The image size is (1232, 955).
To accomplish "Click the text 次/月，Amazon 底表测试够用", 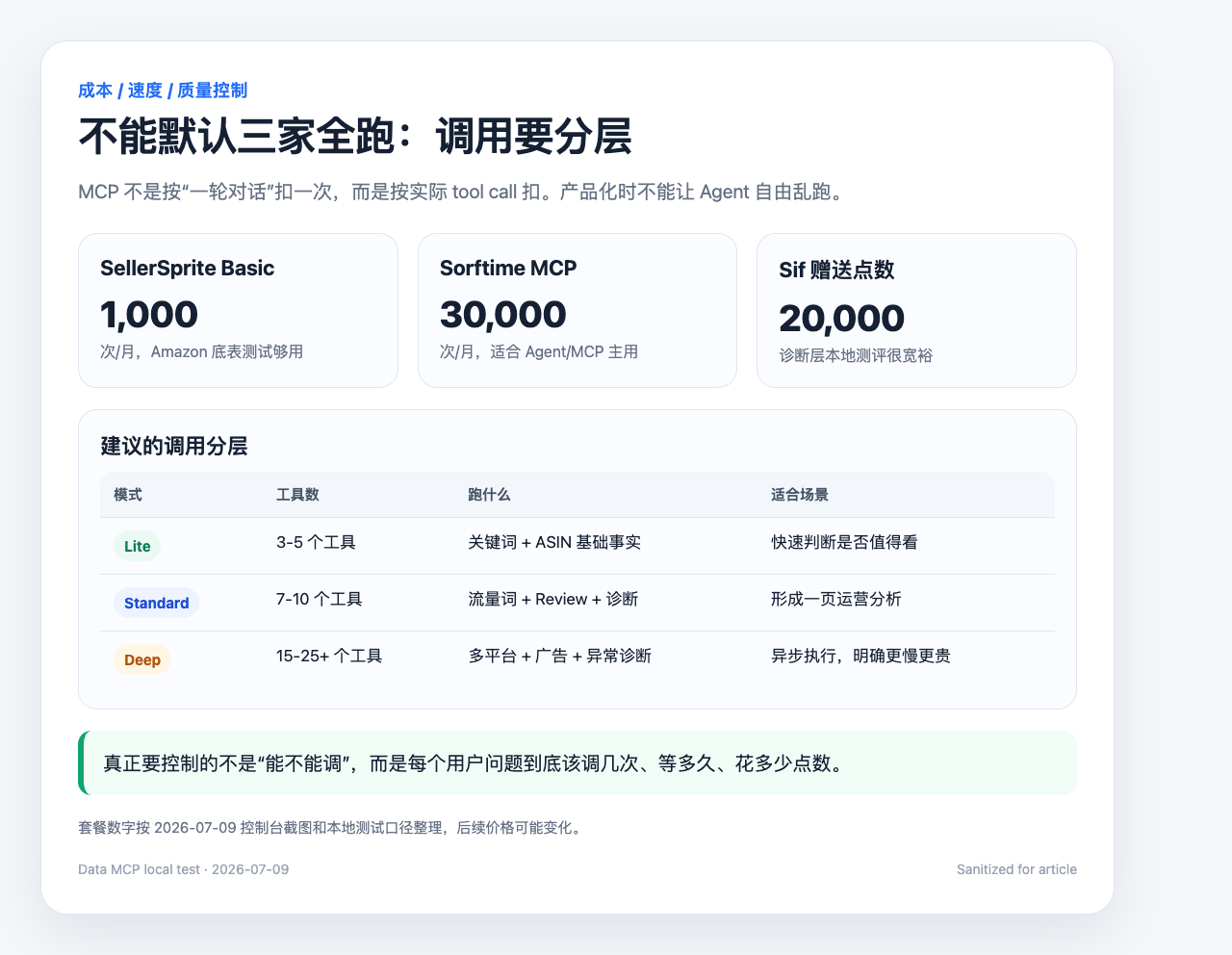I will pos(202,352).
